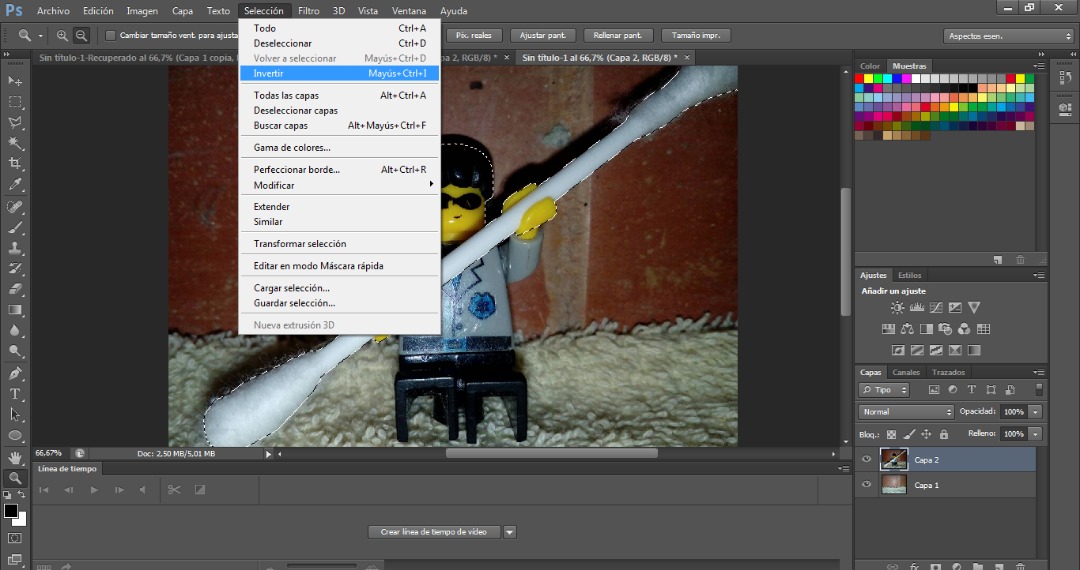Open the Opacidad slider dropdown arrow

tap(1035, 412)
